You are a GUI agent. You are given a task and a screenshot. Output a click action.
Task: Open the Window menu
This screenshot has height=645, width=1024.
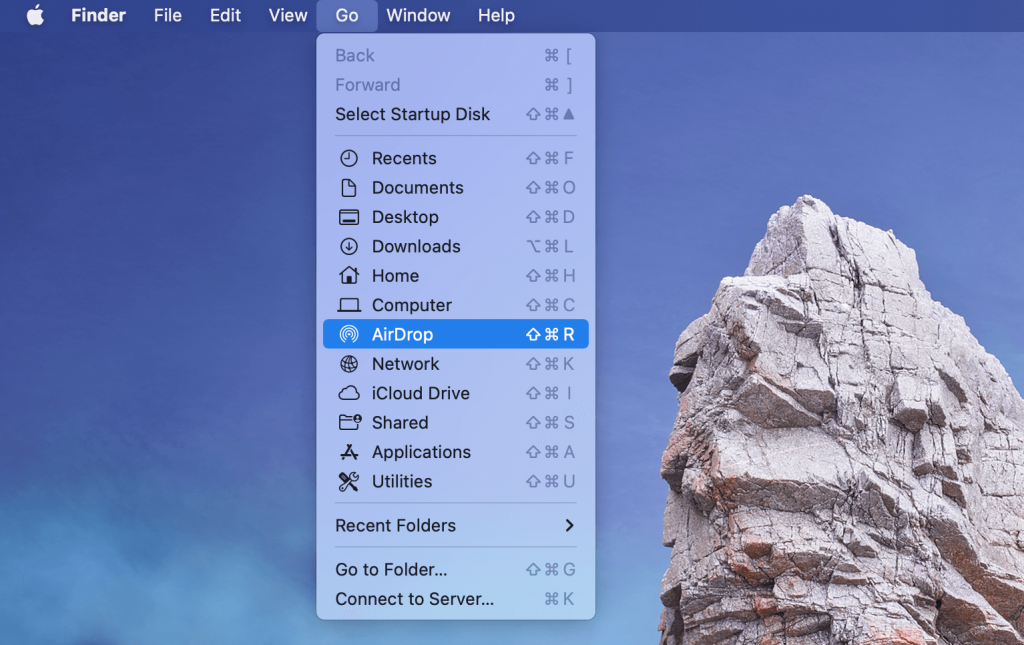(418, 15)
